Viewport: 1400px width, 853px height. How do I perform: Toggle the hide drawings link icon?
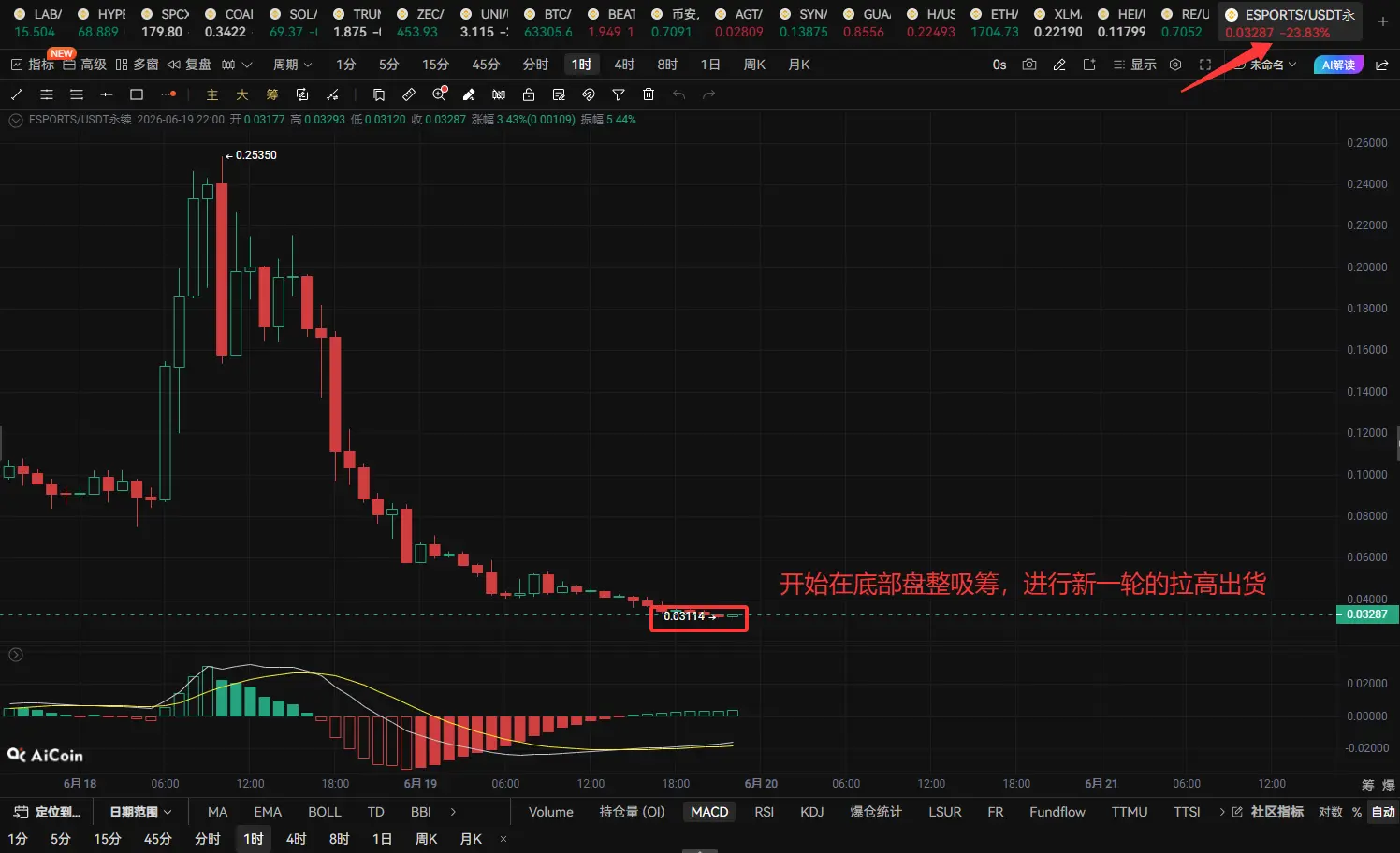[x=589, y=94]
